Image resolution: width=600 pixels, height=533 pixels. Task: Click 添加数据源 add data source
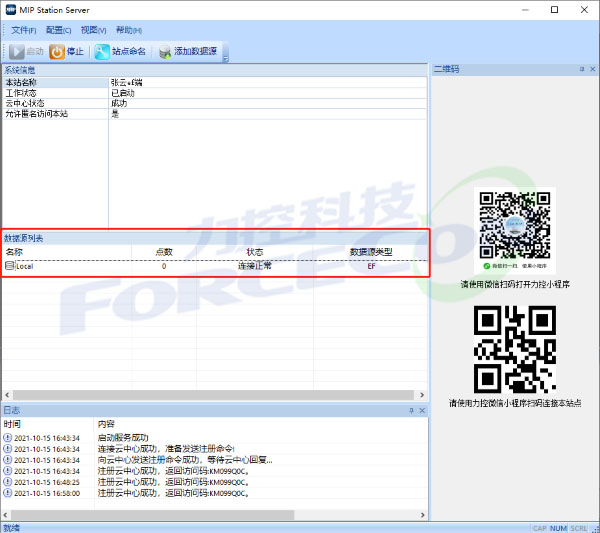click(188, 52)
